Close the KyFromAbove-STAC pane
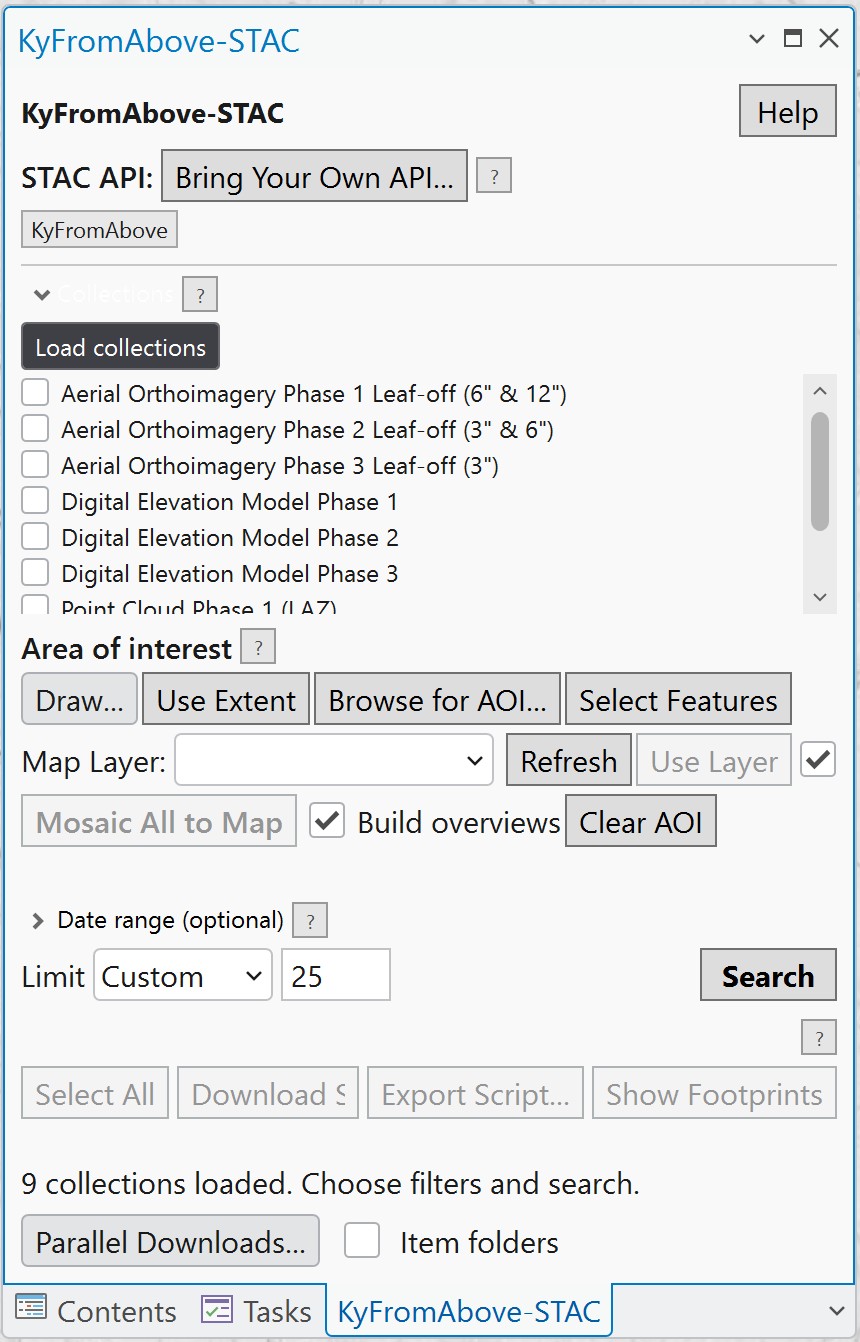The image size is (860, 1342). coord(829,39)
